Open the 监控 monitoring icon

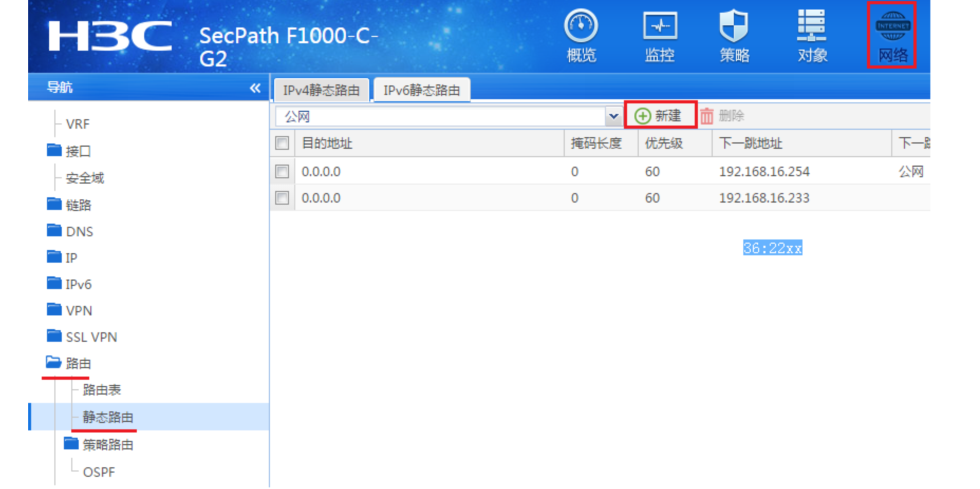(660, 26)
